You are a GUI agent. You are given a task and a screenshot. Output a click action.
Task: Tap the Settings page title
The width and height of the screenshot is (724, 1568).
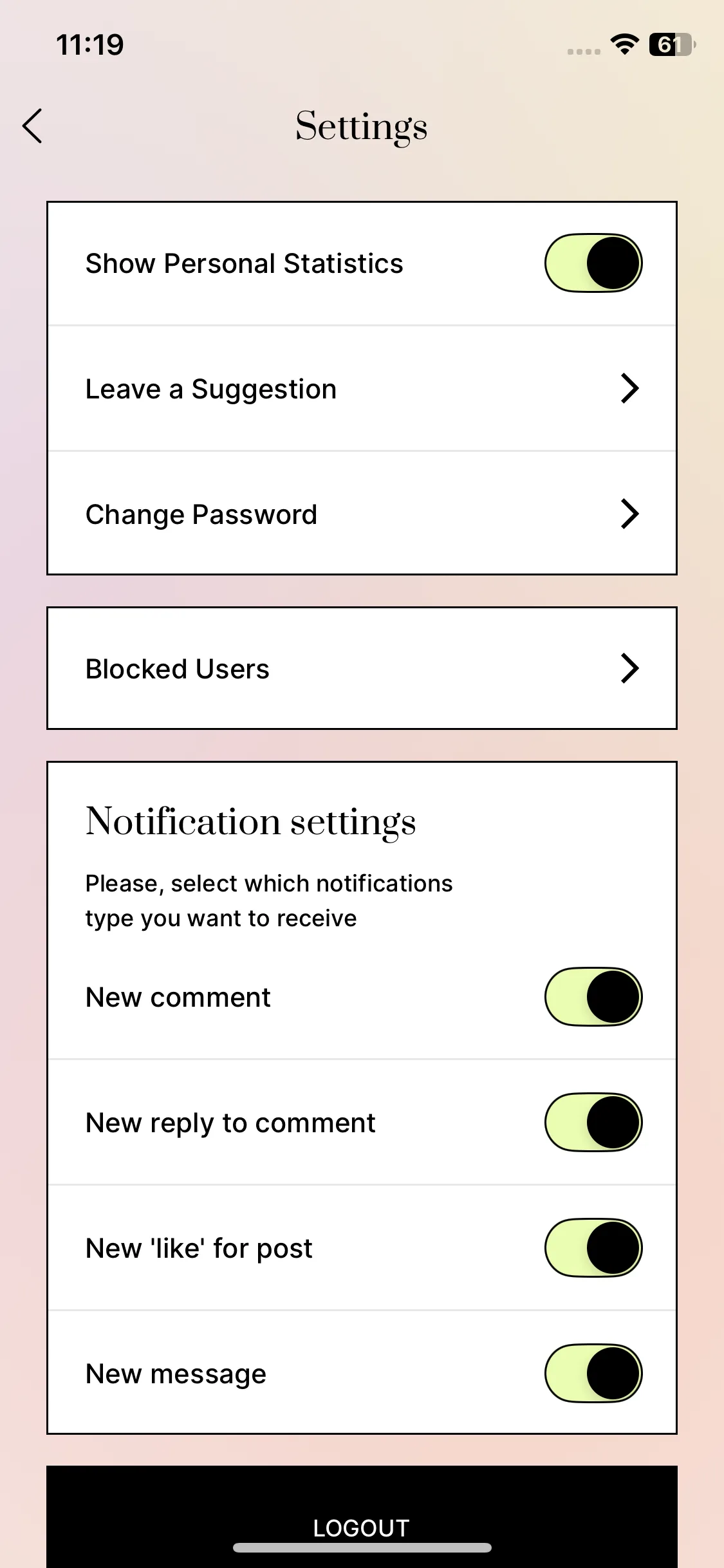click(x=362, y=126)
